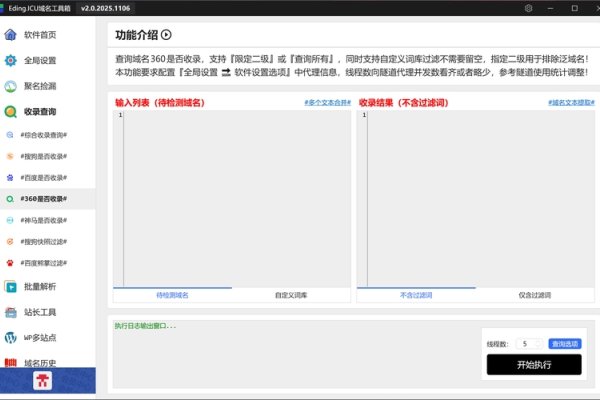Open 域名历史 via its red icon
This screenshot has width=600, height=400.
pos(10,362)
